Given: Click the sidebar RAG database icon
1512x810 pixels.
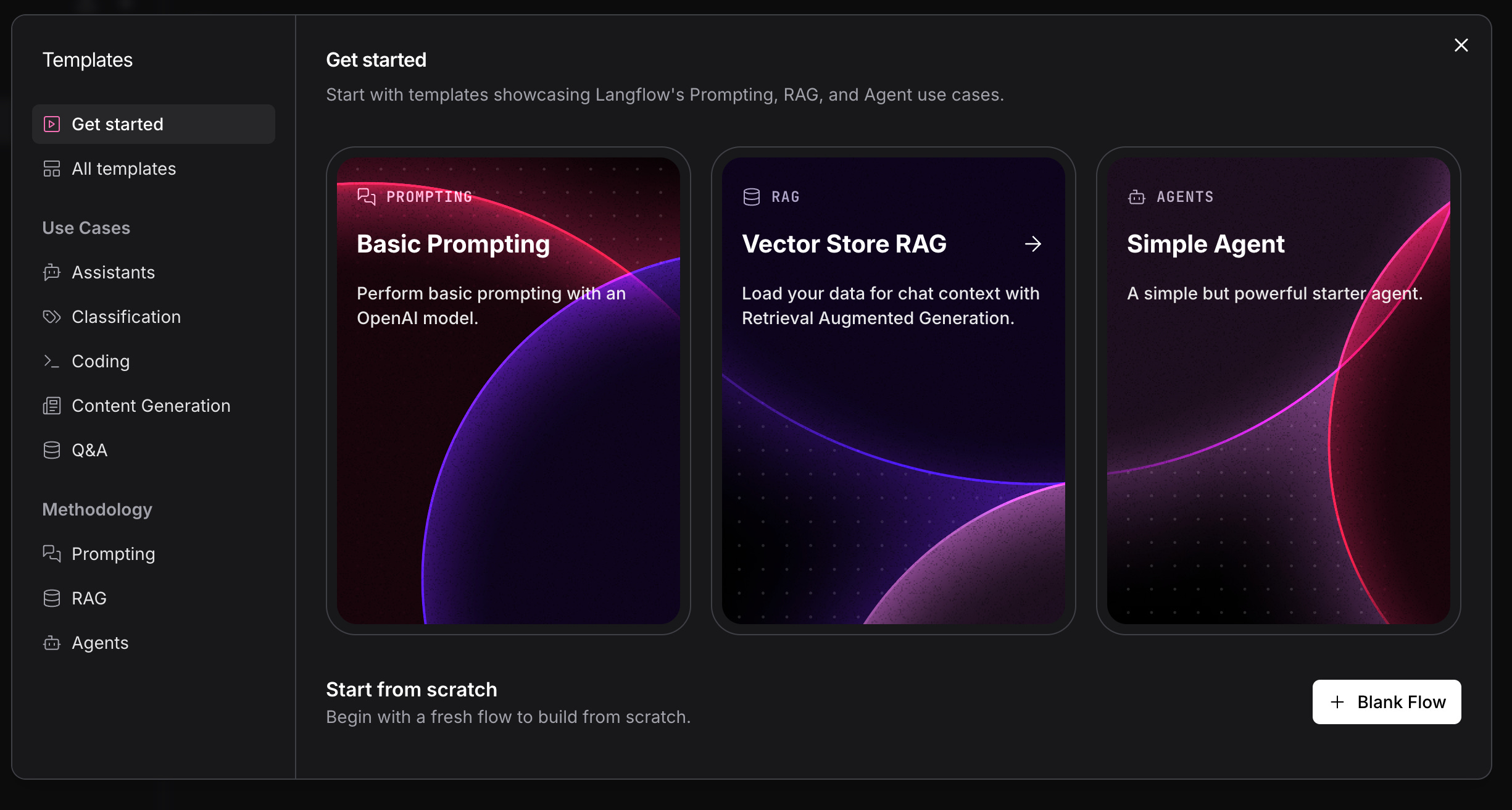Looking at the screenshot, I should [x=52, y=598].
